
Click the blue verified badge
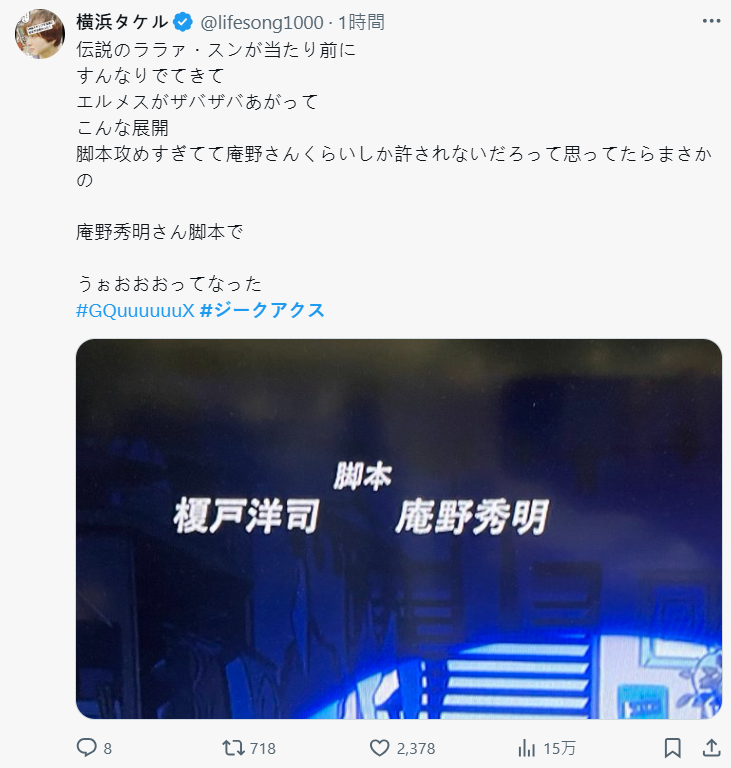[x=183, y=23]
